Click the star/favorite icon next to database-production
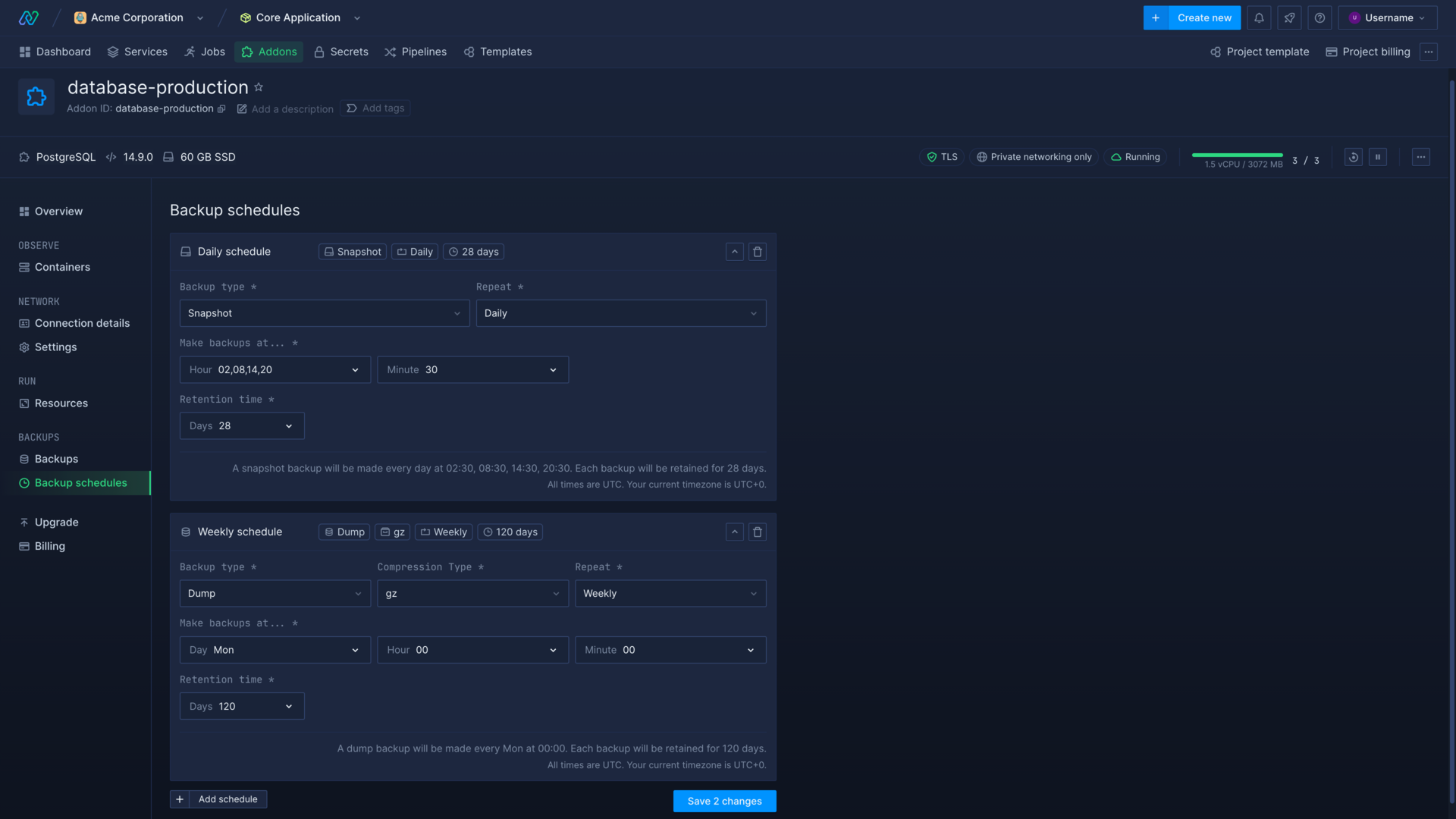 (259, 87)
